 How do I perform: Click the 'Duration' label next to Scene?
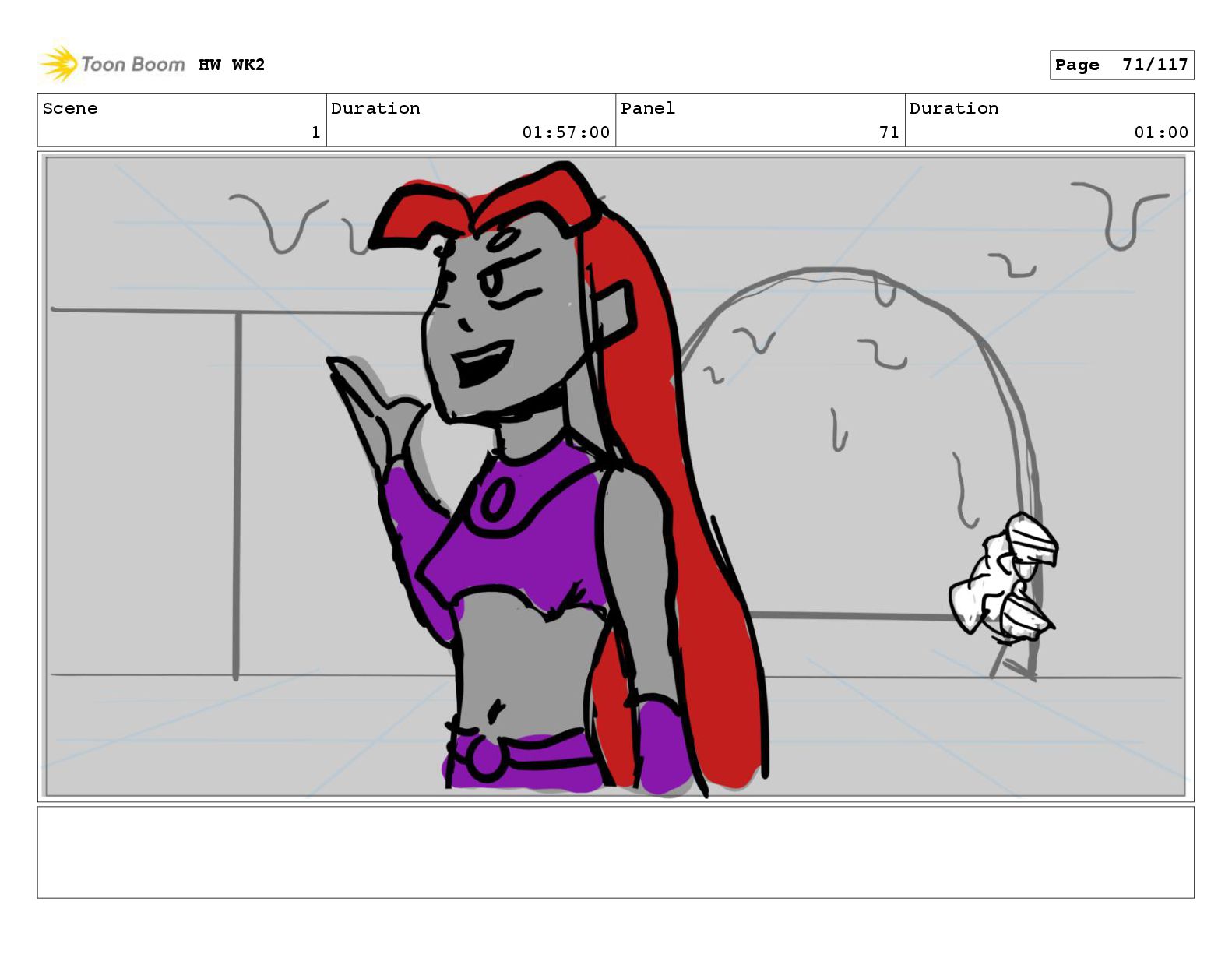point(375,108)
